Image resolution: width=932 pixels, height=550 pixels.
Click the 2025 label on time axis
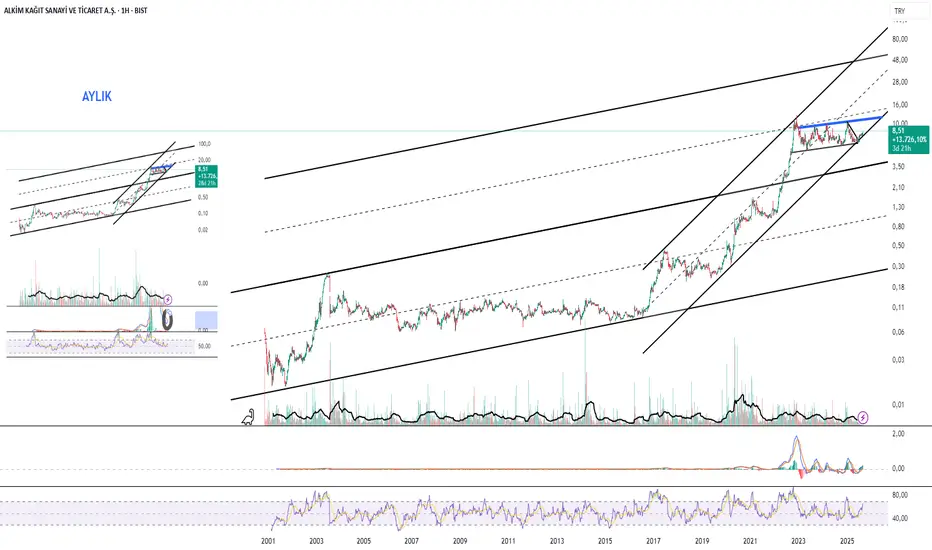coord(847,541)
